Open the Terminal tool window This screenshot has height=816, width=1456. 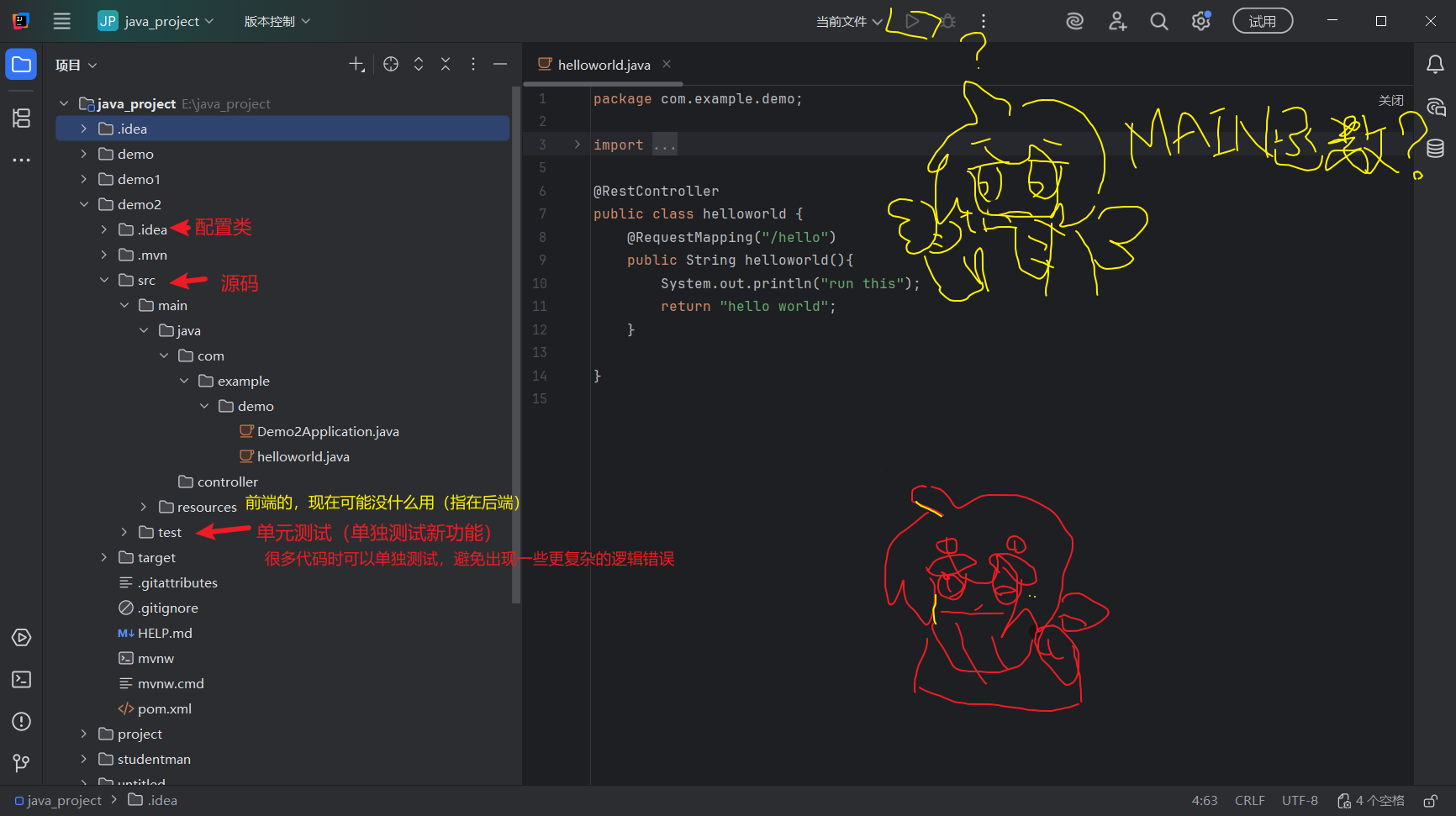tap(21, 680)
